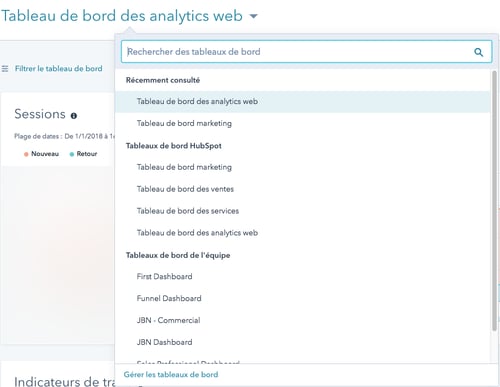This screenshot has width=500, height=387.
Task: Open 'Filtrer le tableau de bord'
Action: click(x=59, y=69)
